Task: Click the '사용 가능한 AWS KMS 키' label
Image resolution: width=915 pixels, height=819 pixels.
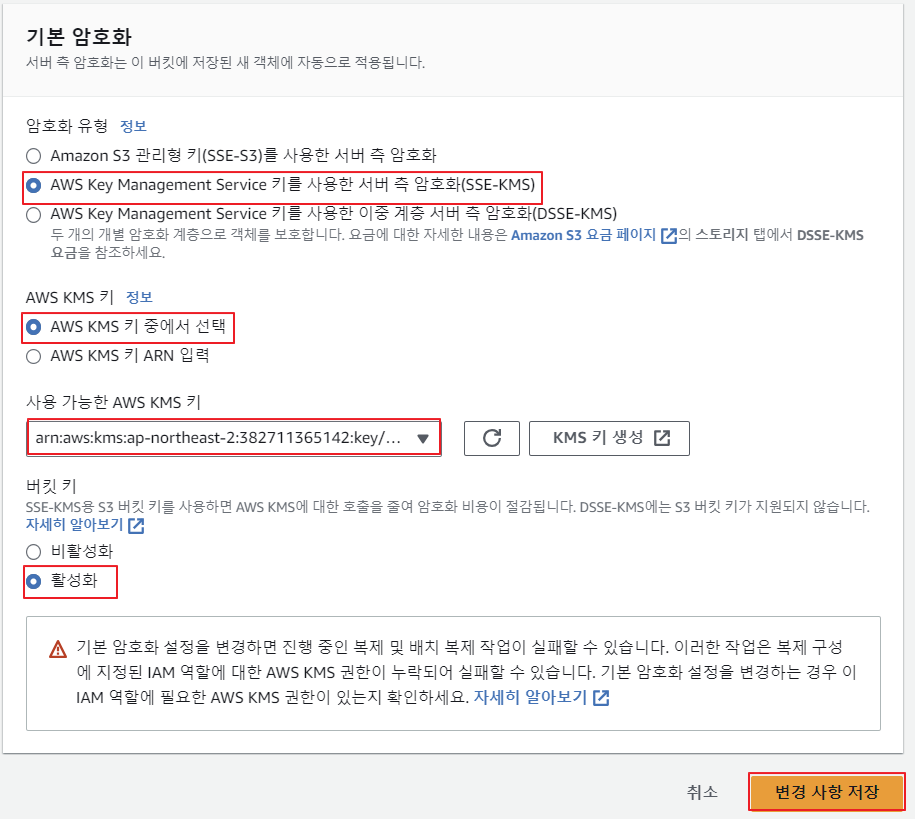Action: click(113, 402)
